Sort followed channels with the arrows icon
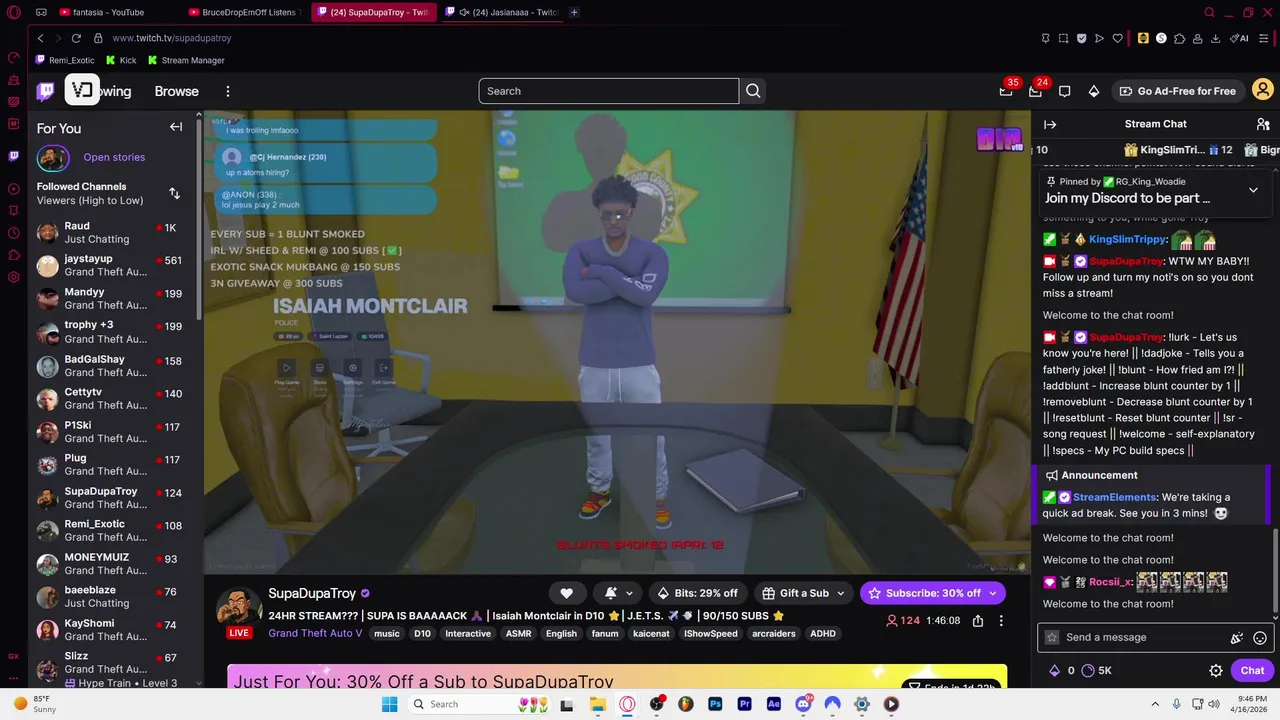 [174, 193]
